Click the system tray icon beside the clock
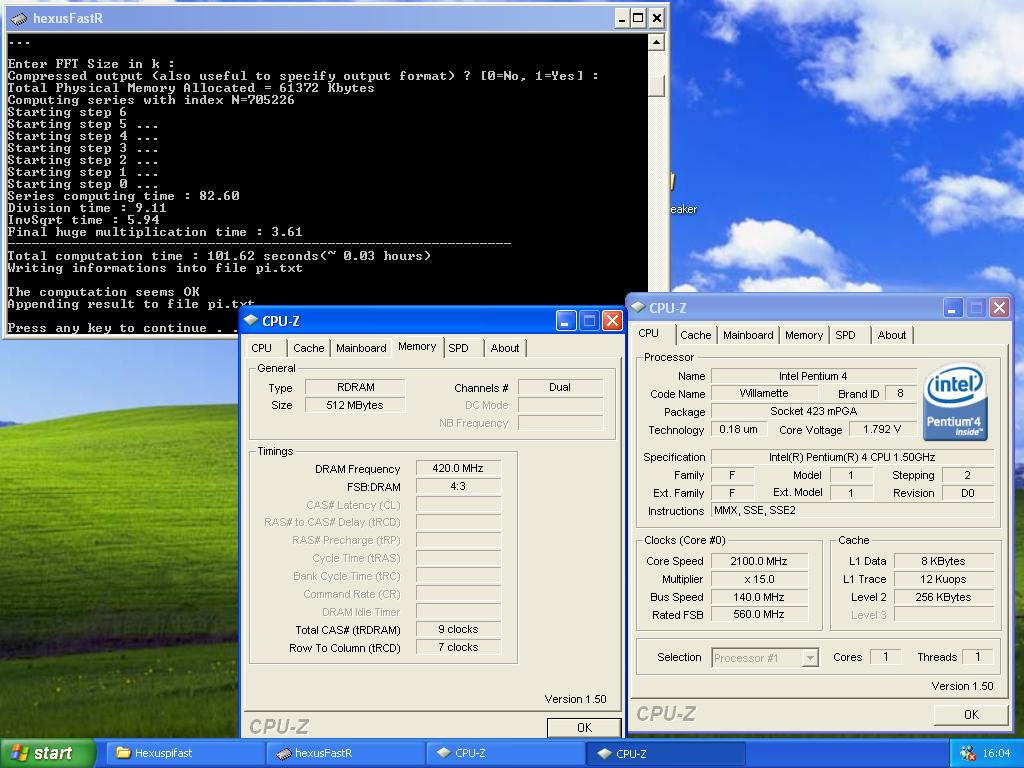1024x768 pixels. click(967, 753)
